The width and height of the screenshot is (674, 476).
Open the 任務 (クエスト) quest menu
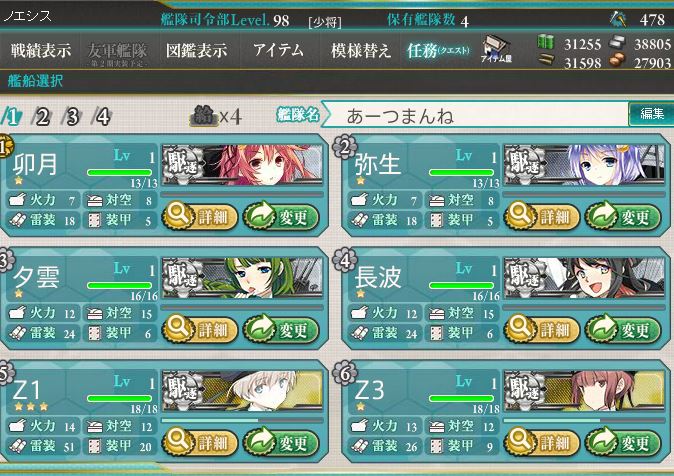(x=438, y=50)
